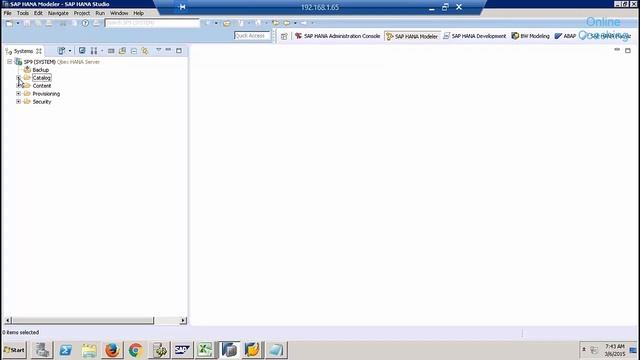Open the New wizard dropdown arrow

tap(18, 23)
